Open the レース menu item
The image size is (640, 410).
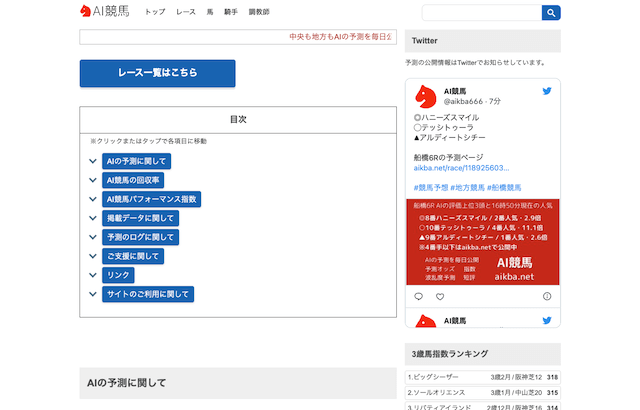pos(186,12)
